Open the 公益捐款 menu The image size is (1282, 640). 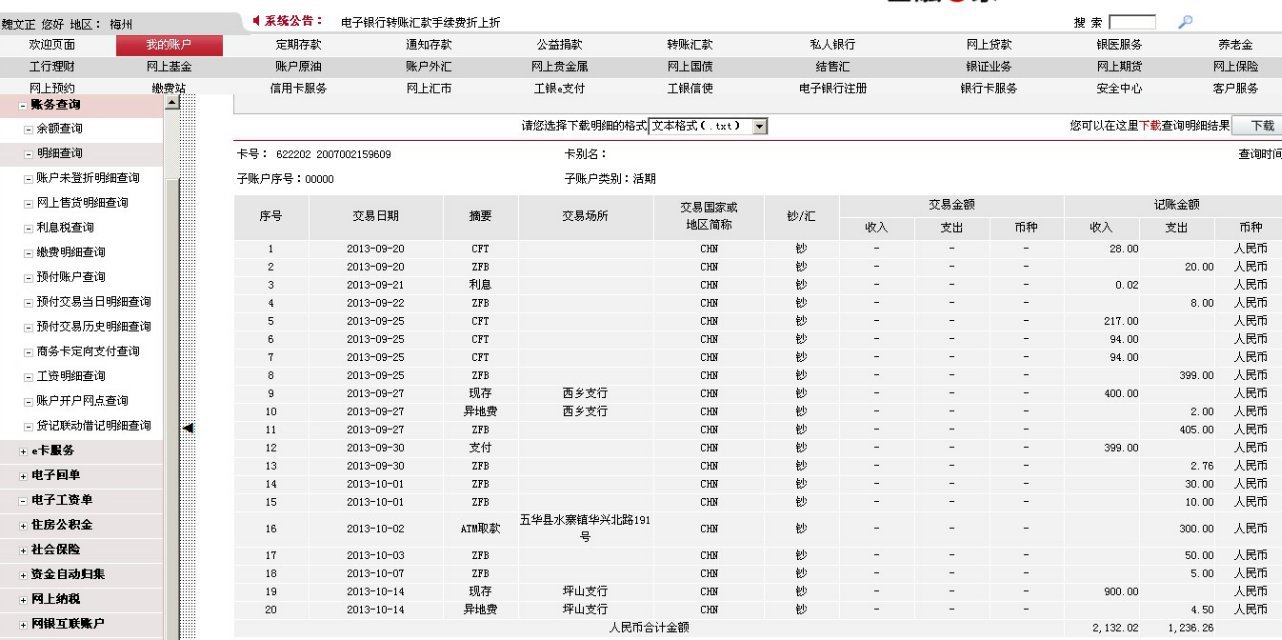[x=559, y=45]
